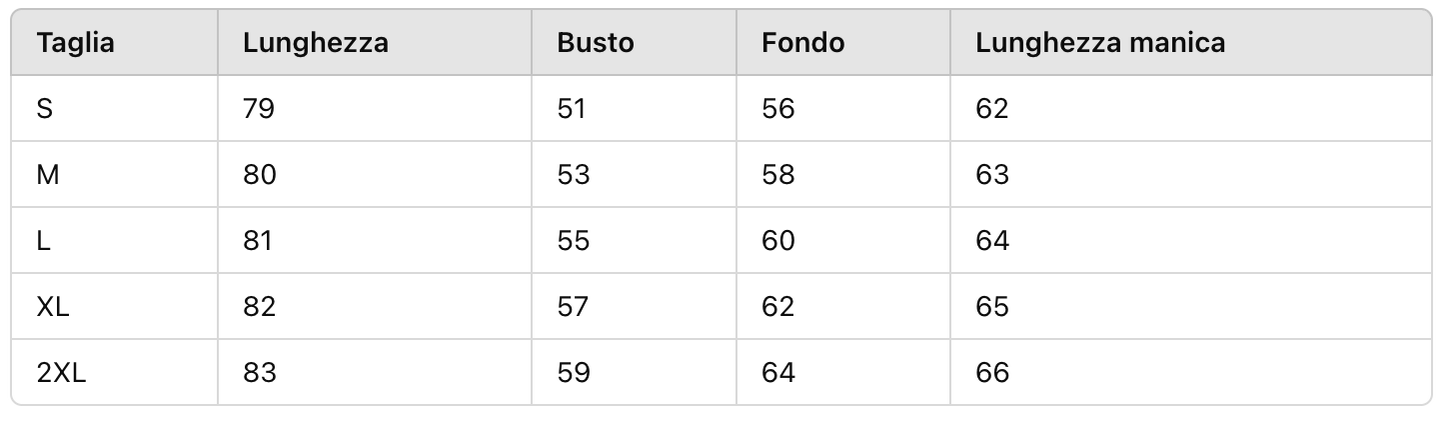The height and width of the screenshot is (428, 1445).
Task: Select the Lunghezza manica header
Action: pos(1100,43)
